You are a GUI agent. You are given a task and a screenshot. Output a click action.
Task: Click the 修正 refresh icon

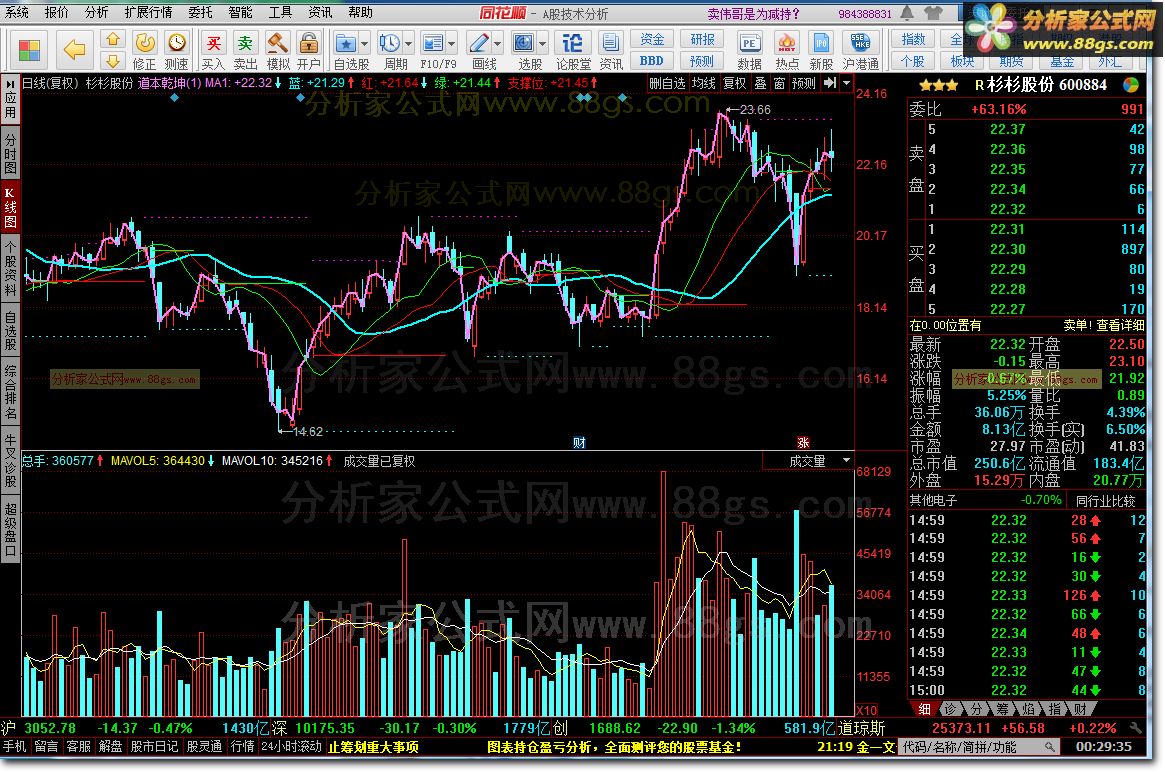145,42
